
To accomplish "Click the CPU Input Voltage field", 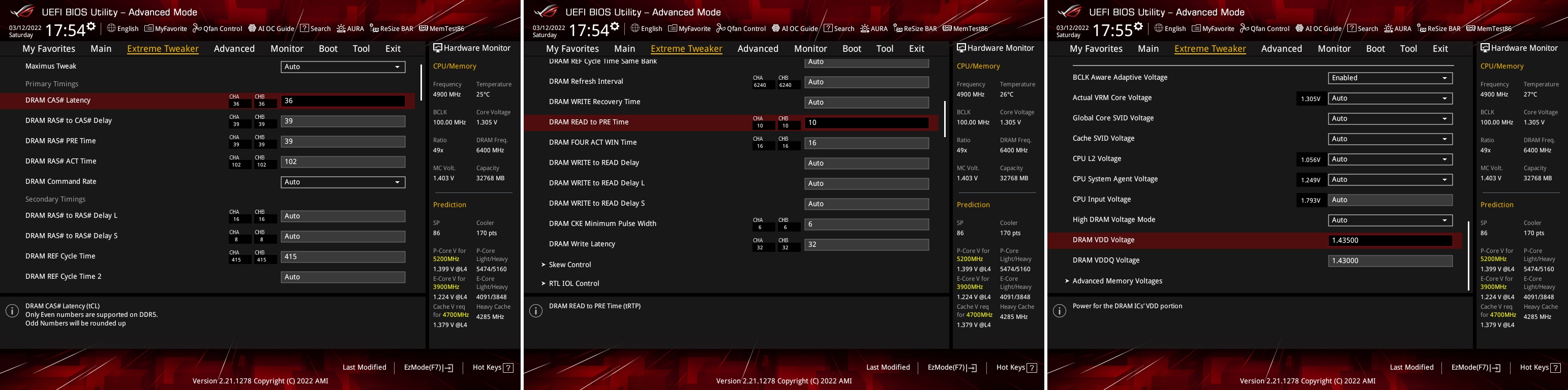I will coord(1390,200).
